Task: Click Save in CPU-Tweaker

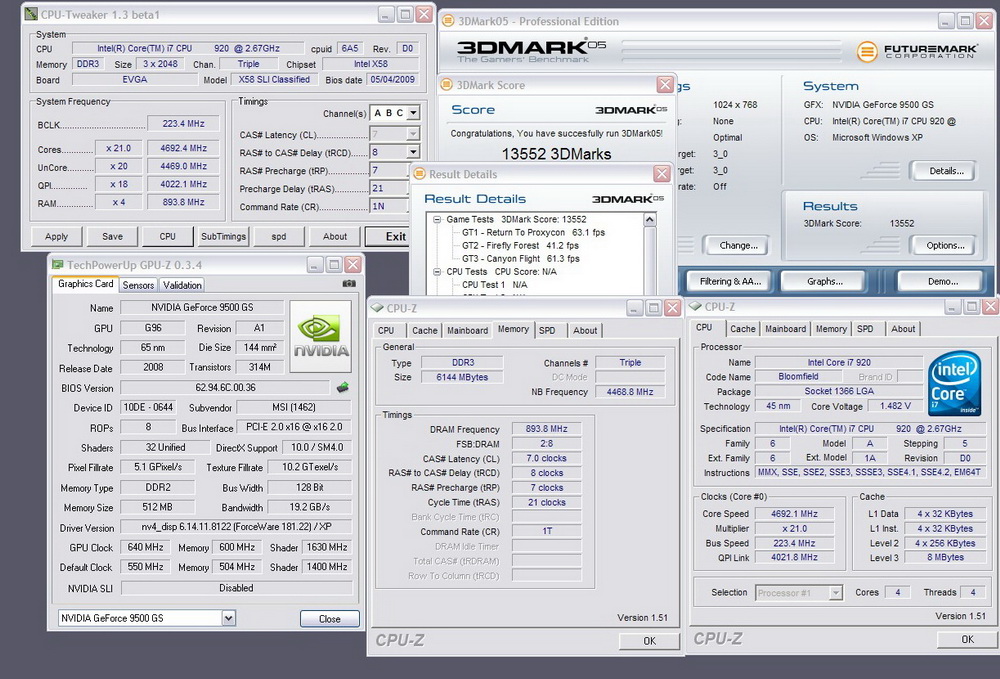Action: (x=112, y=237)
